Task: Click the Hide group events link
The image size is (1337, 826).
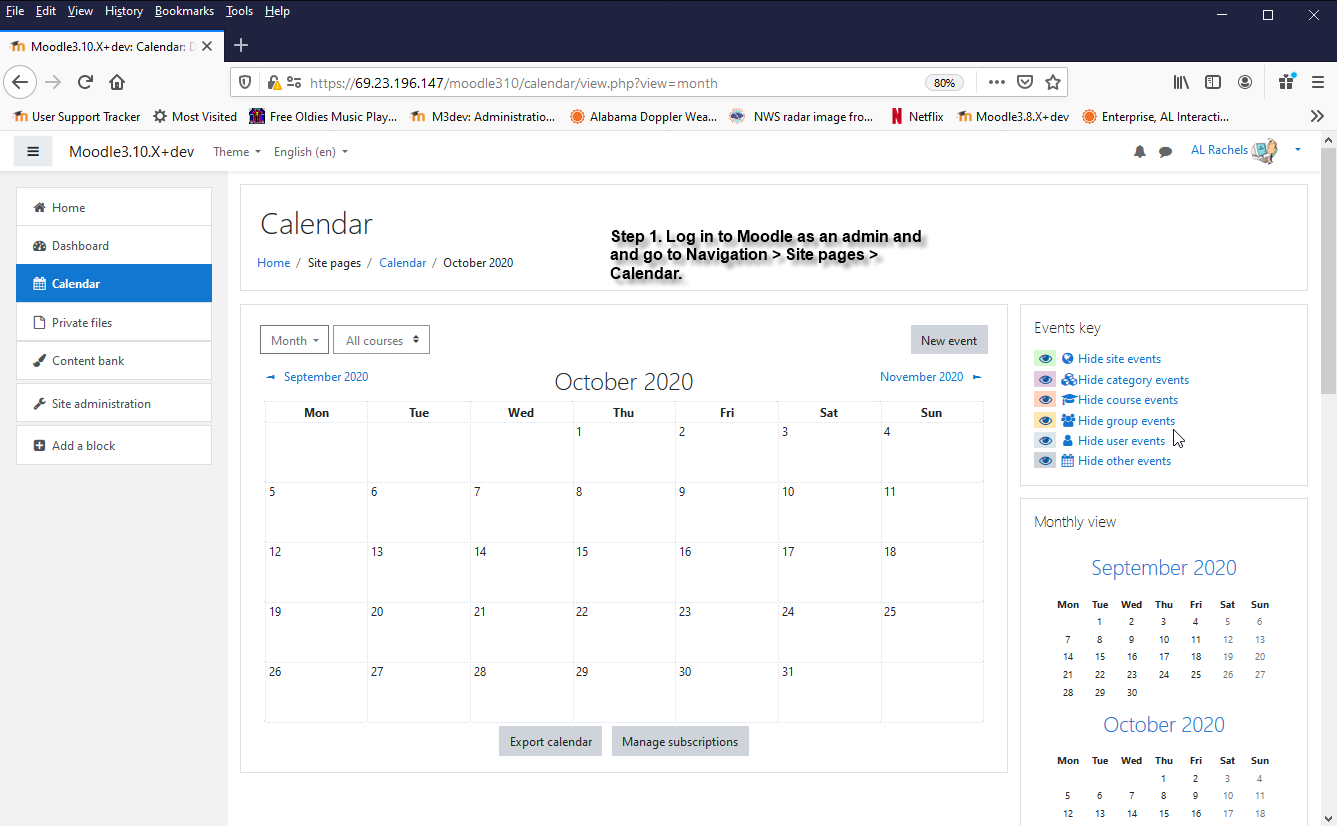Action: tap(1126, 421)
